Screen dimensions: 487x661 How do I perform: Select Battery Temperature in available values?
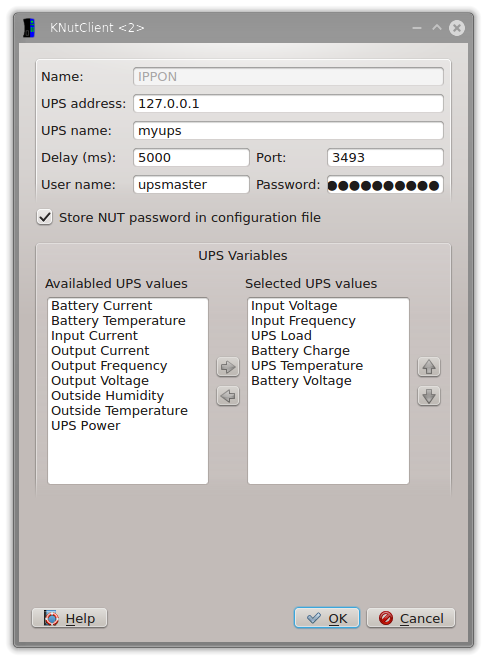click(x=128, y=321)
